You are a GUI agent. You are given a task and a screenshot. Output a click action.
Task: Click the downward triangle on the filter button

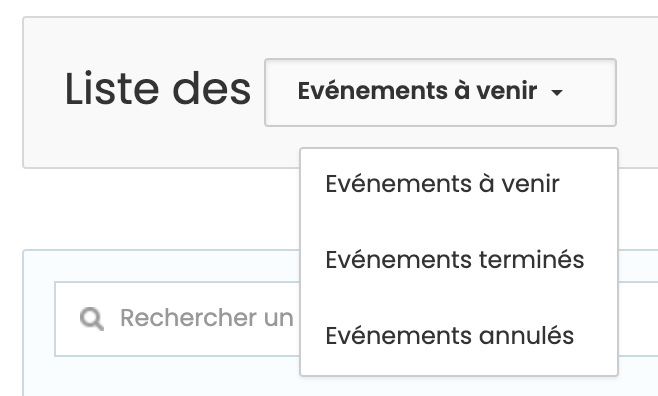click(x=556, y=92)
